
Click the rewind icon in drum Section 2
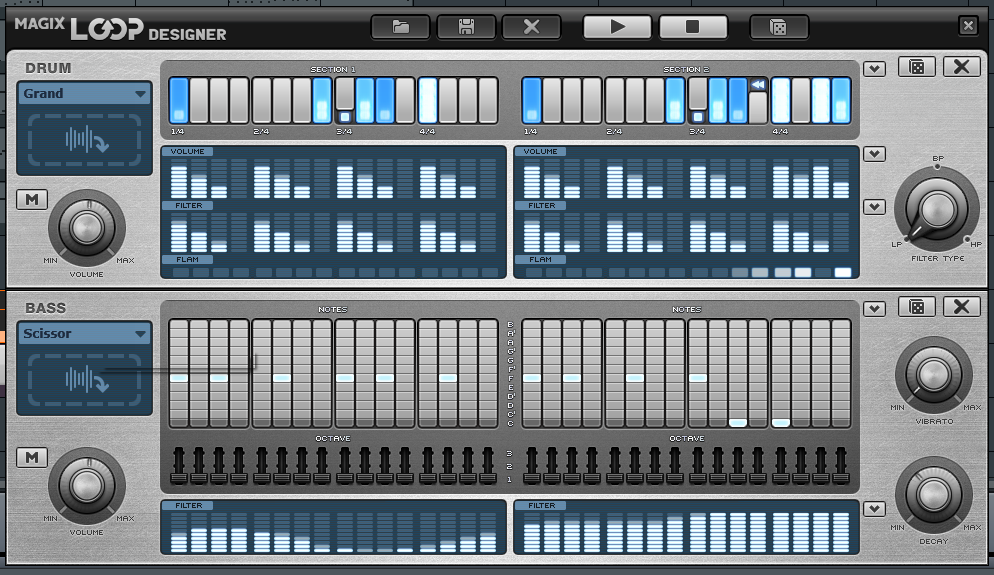click(758, 85)
